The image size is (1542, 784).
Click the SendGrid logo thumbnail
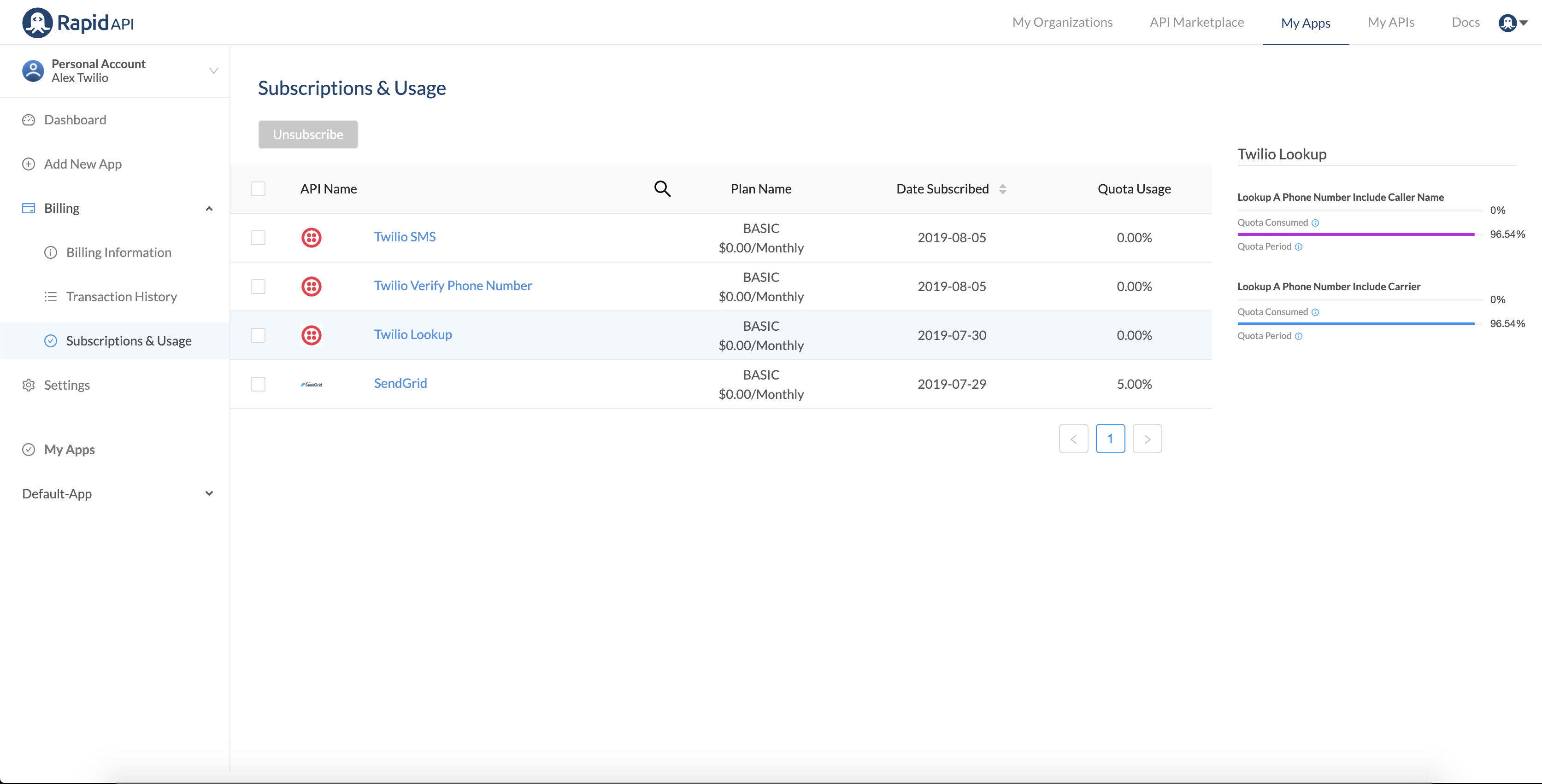tap(311, 384)
